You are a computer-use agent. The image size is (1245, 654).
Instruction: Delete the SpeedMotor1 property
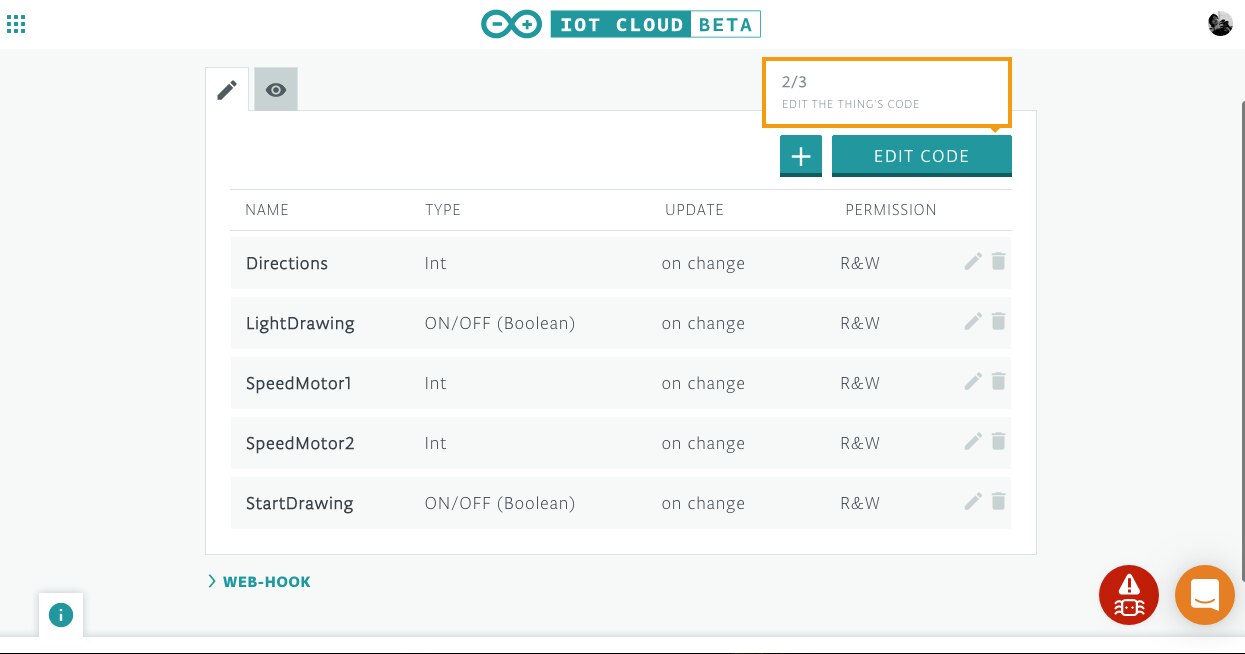tap(998, 382)
